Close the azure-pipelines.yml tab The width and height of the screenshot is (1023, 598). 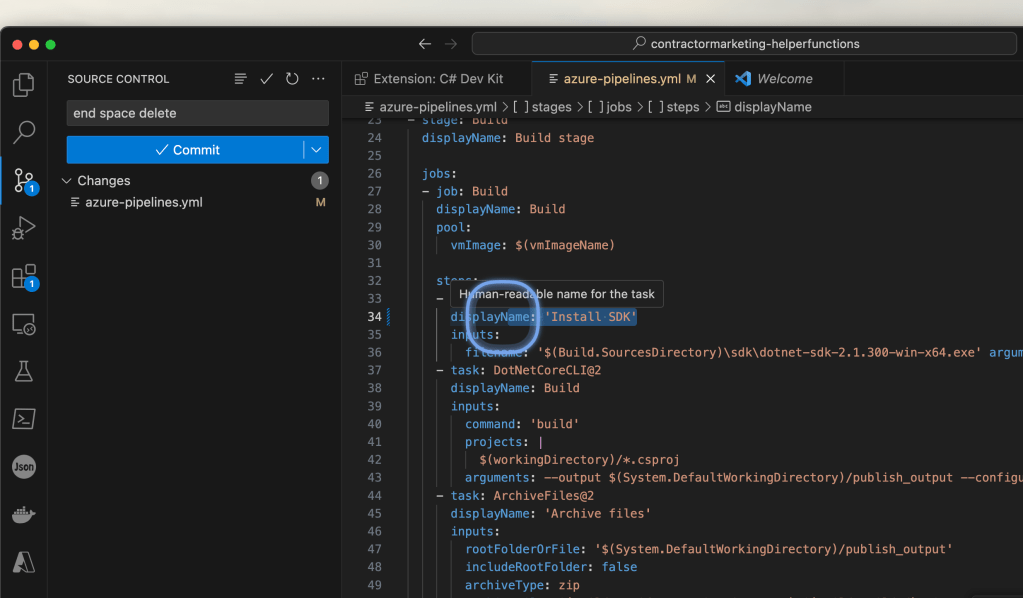[710, 79]
